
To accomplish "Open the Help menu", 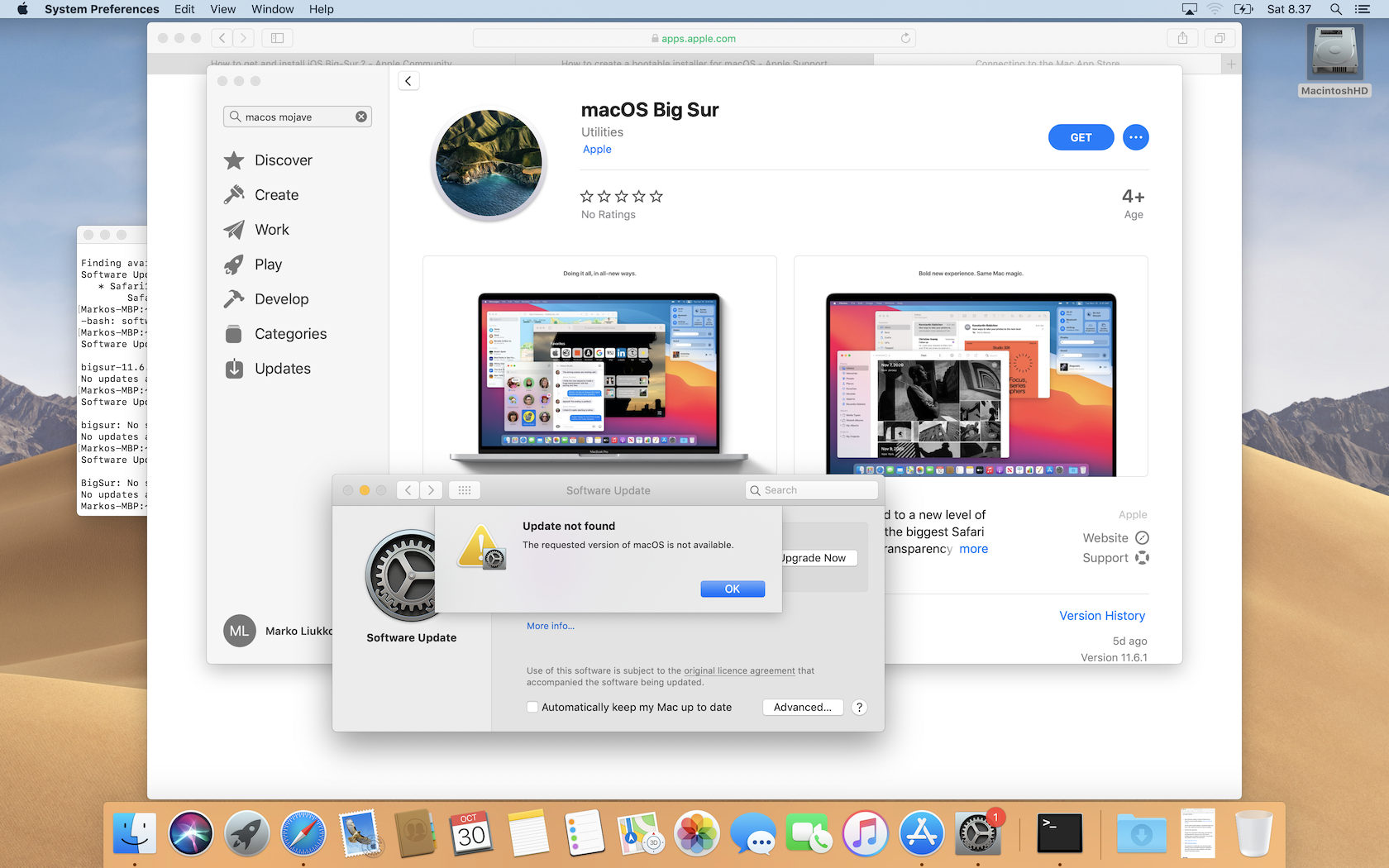I will tap(321, 9).
